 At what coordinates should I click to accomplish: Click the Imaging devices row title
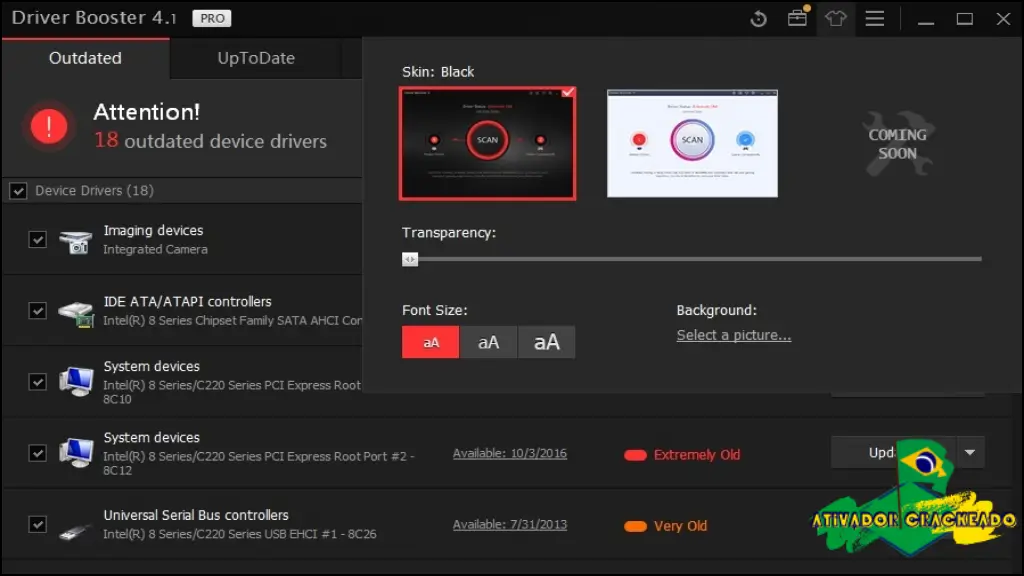[153, 231]
